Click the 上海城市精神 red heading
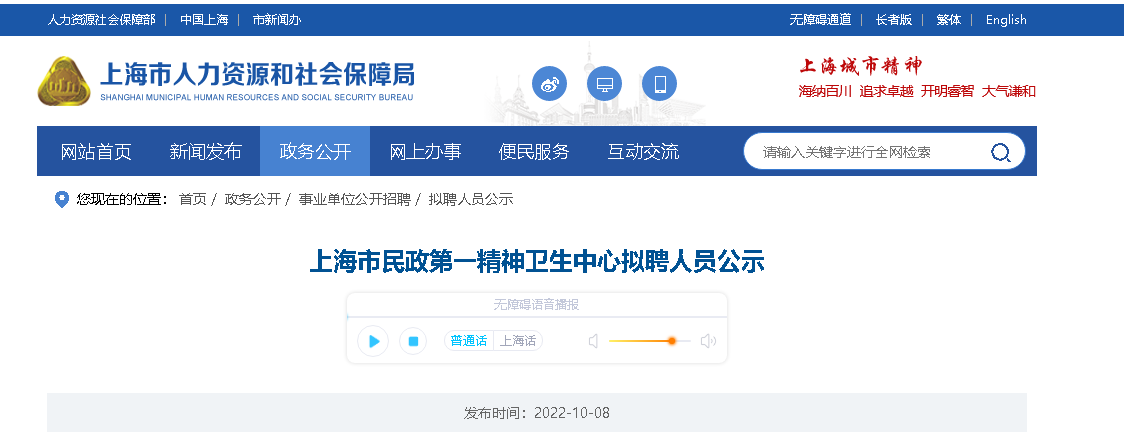This screenshot has height=444, width=1124. pos(860,67)
